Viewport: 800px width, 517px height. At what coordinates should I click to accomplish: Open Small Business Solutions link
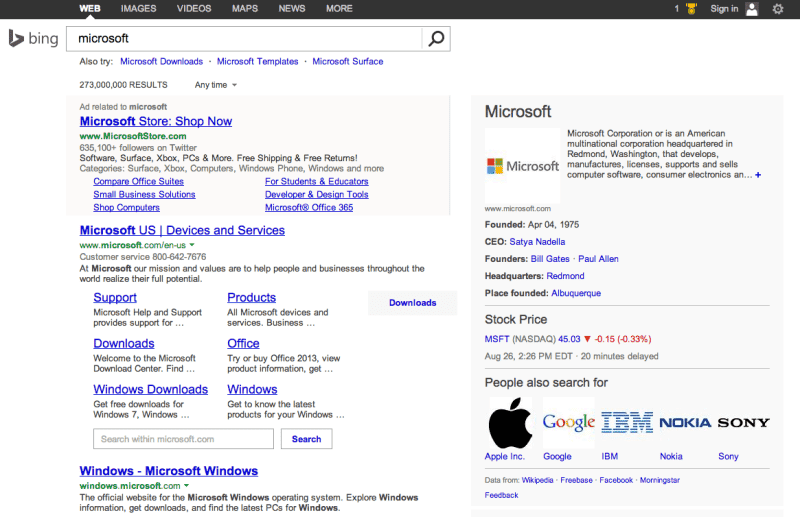click(144, 194)
